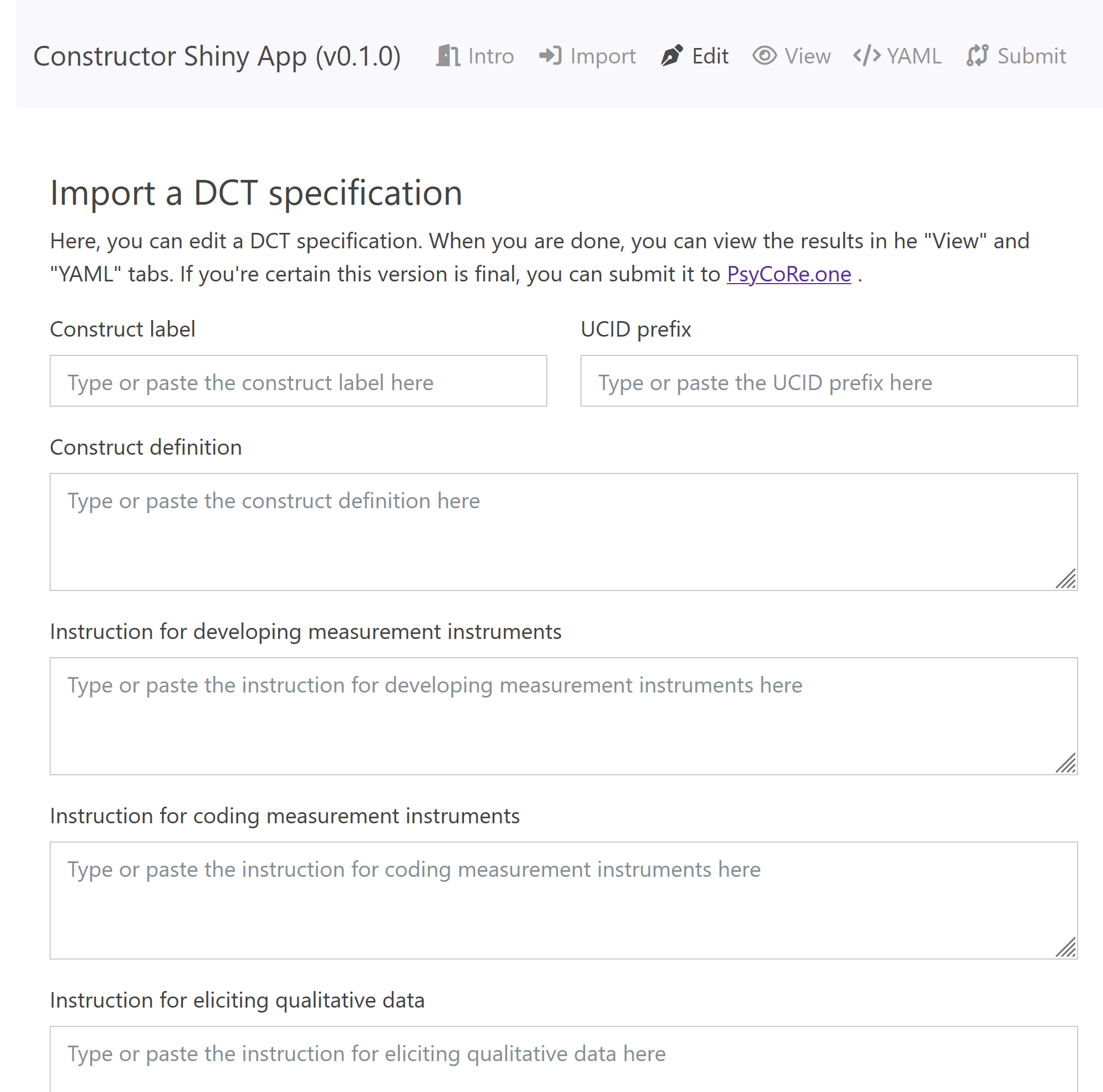Click the Constructor Shiny App title
This screenshot has height=1092, width=1103.
pyautogui.click(x=217, y=56)
